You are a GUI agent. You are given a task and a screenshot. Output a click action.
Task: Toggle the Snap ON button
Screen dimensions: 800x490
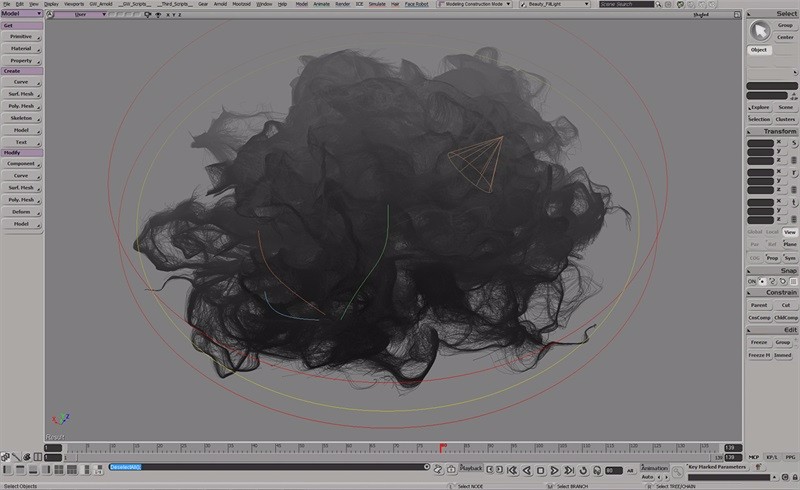[753, 282]
